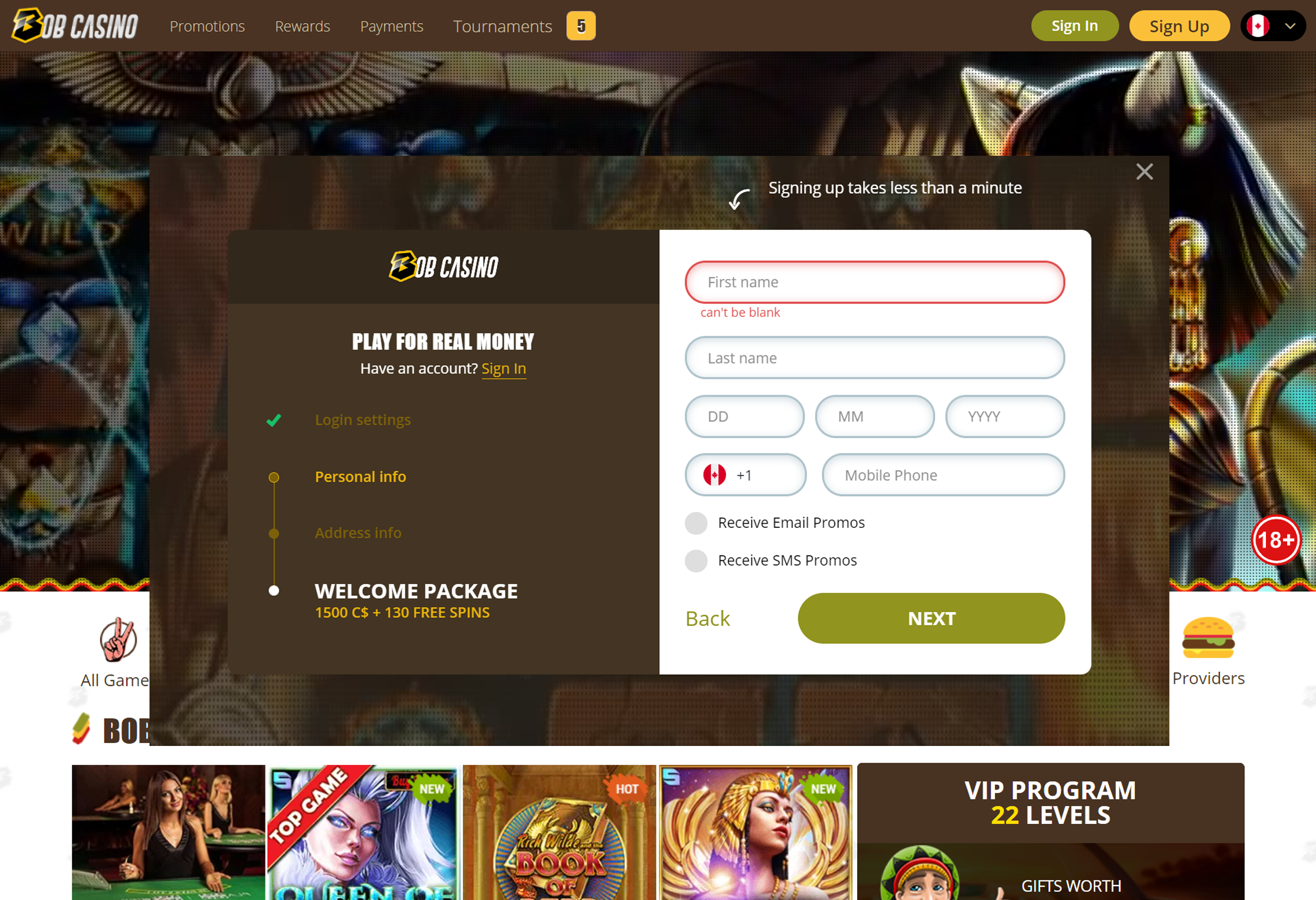Open All Games hand icon
Viewport: 1316px width, 900px height.
pos(118,639)
